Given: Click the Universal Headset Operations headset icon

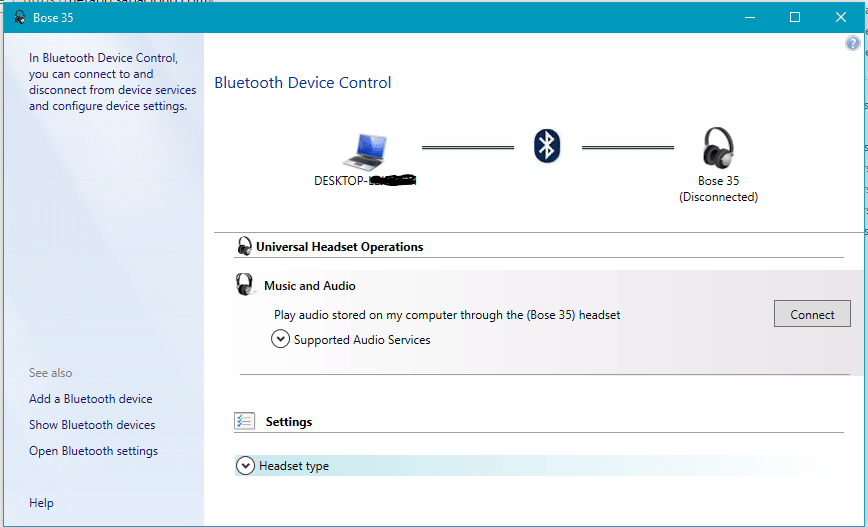Looking at the screenshot, I should tap(244, 246).
